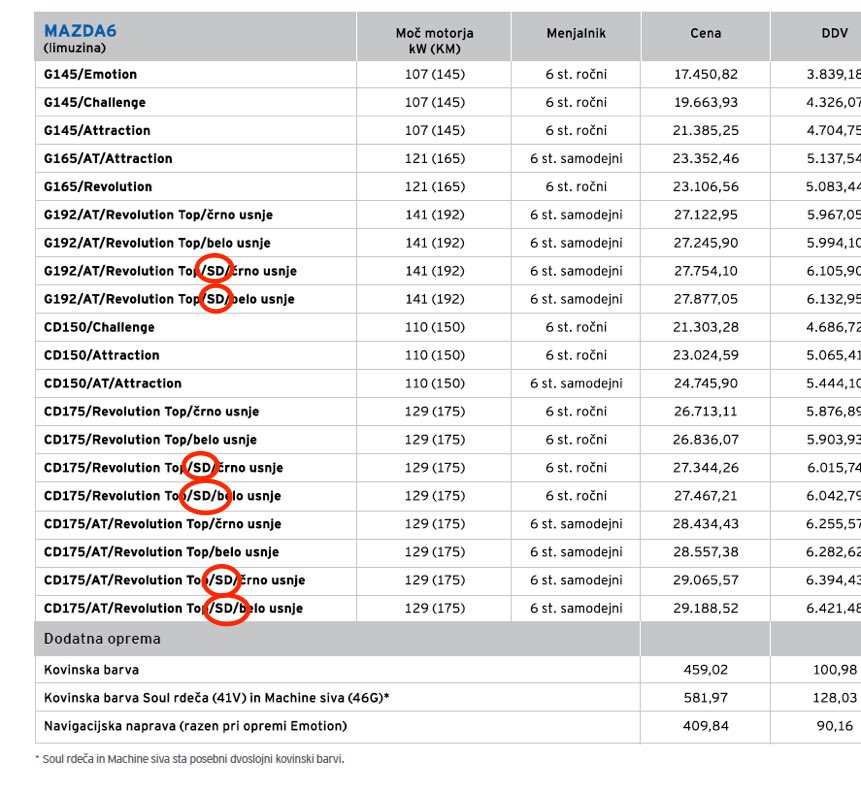Select the G165/Revolution model name

tap(98, 187)
